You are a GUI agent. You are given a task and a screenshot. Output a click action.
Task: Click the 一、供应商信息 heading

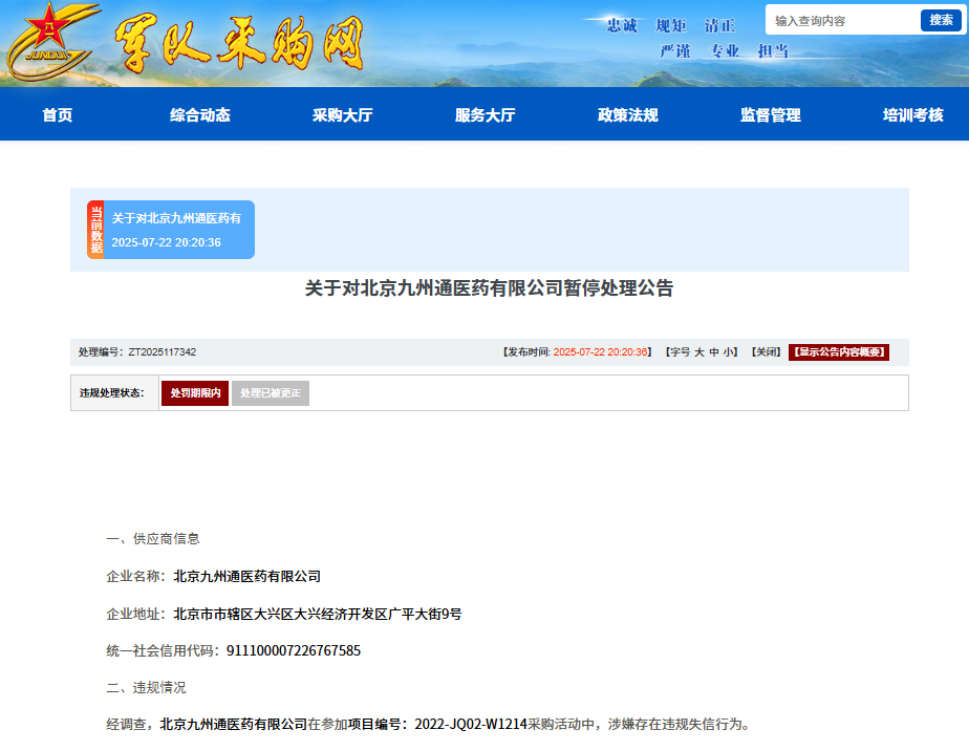click(x=153, y=539)
